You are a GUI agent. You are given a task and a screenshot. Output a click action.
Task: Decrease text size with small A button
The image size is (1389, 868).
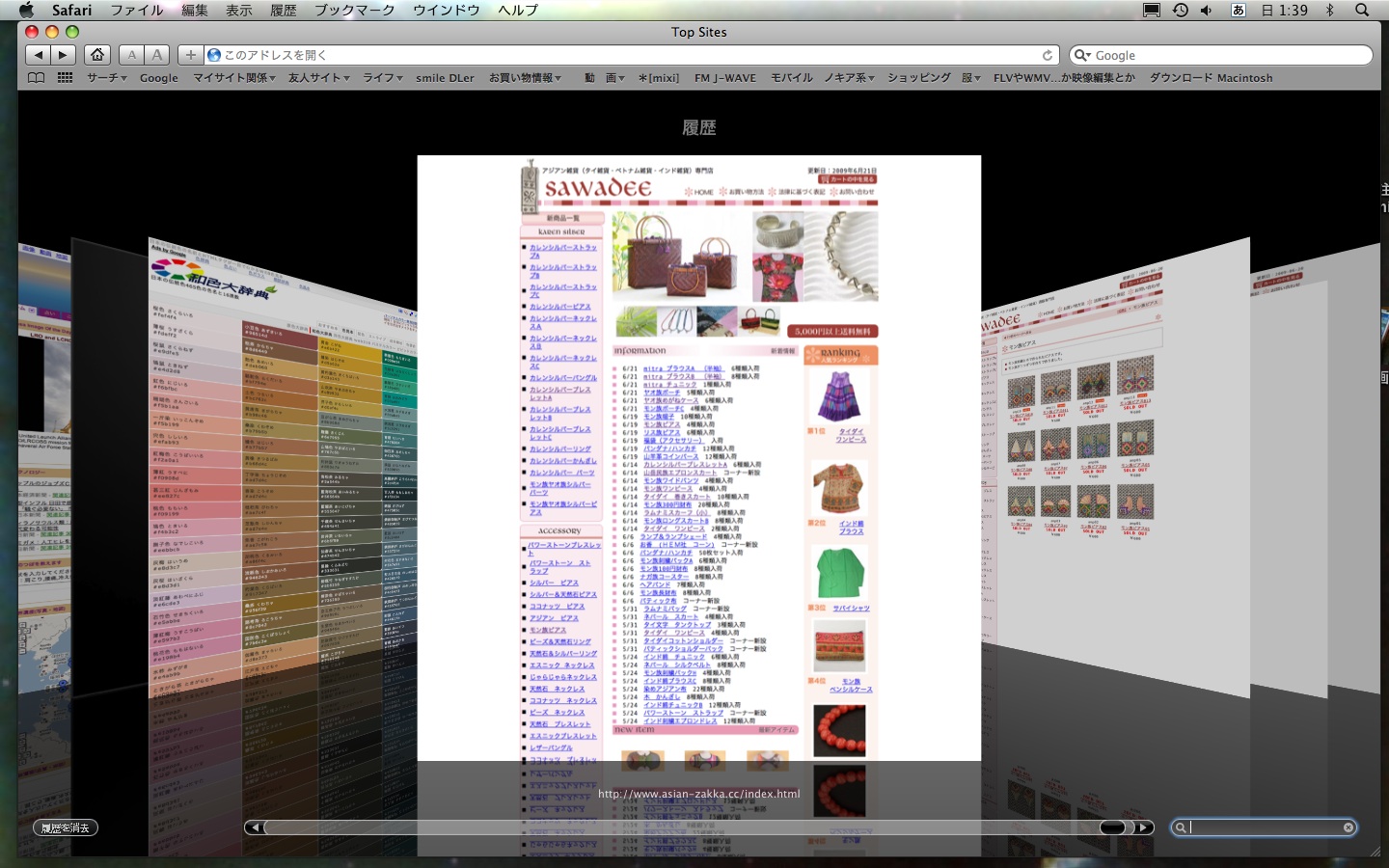(x=132, y=55)
